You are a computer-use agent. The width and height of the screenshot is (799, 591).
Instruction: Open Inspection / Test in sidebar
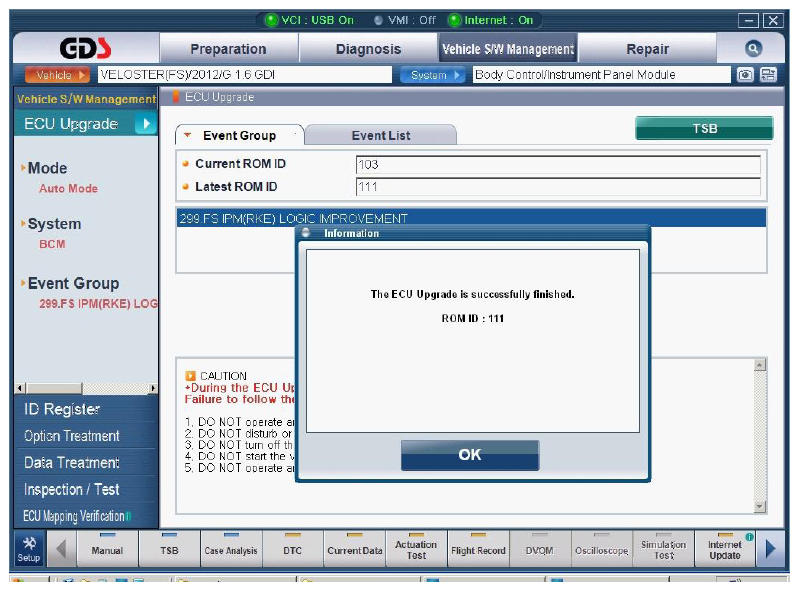coord(87,489)
